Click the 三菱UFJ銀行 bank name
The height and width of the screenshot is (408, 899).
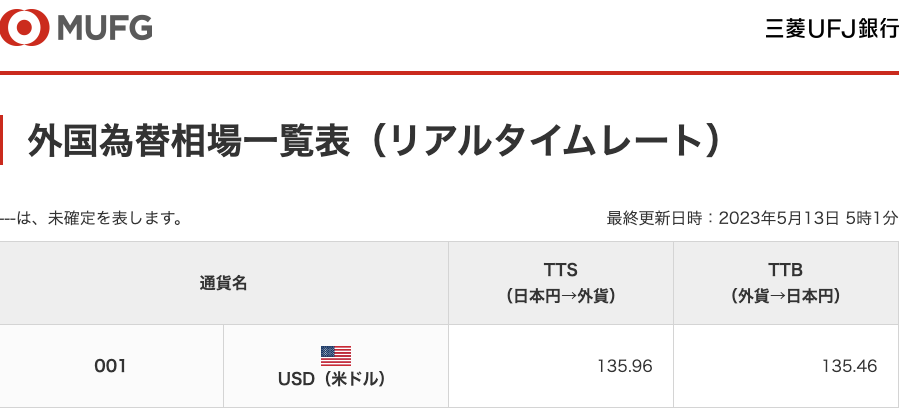[x=831, y=29]
